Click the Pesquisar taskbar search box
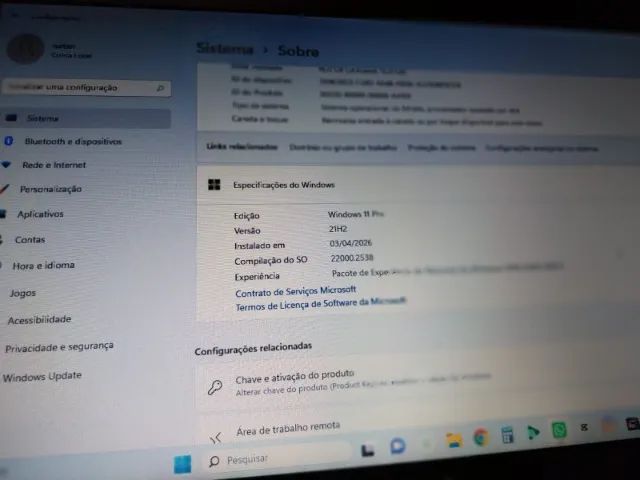The height and width of the screenshot is (480, 640). tap(278, 456)
